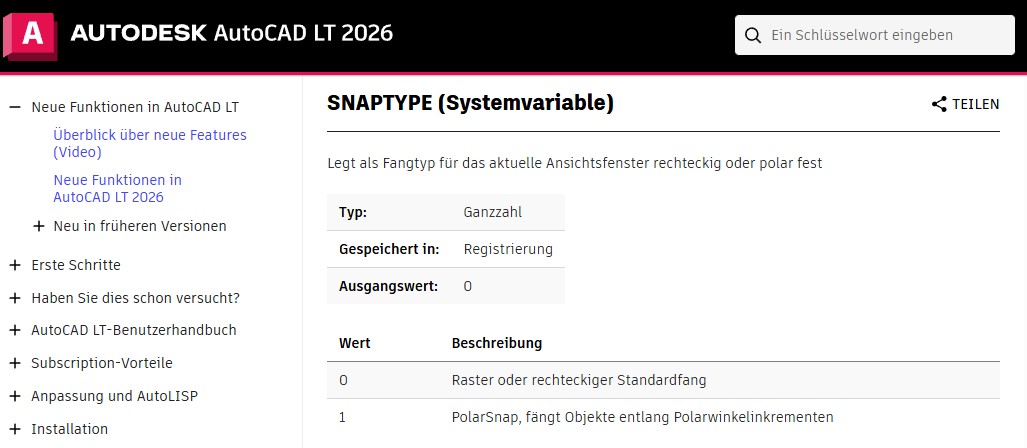This screenshot has height=448, width=1027.
Task: Select Subscription-Vorteile navigation item
Action: 102,363
